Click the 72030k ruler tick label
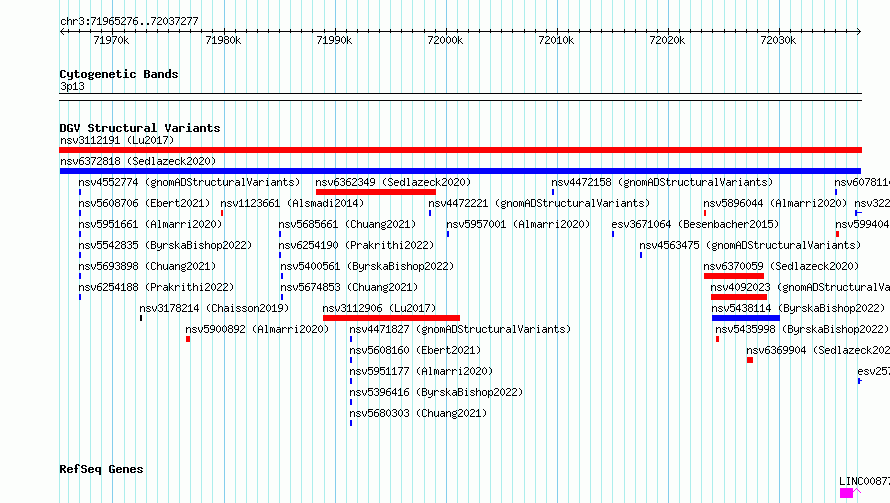 (x=778, y=40)
